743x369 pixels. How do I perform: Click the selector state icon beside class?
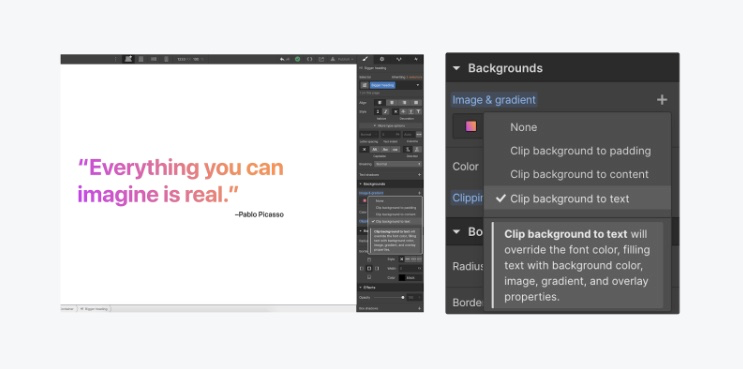(364, 85)
